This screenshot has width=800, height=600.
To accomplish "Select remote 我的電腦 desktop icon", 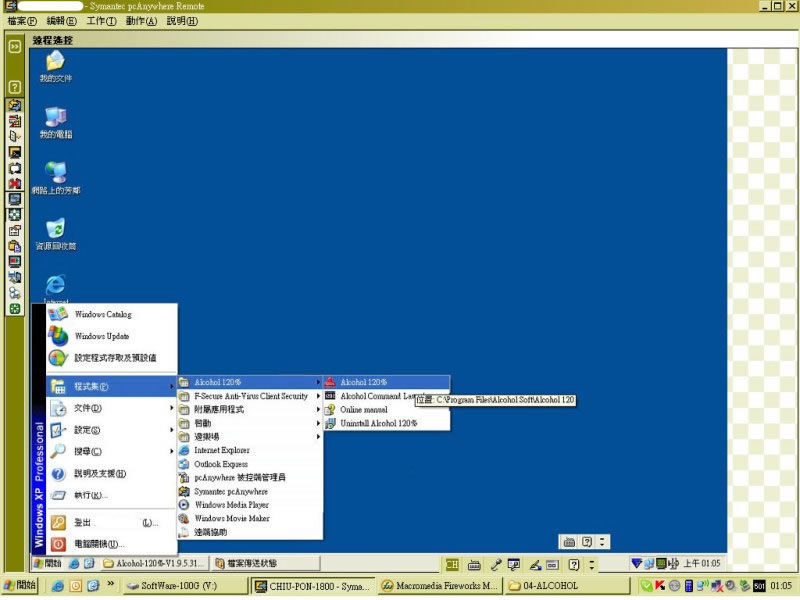I will (56, 123).
